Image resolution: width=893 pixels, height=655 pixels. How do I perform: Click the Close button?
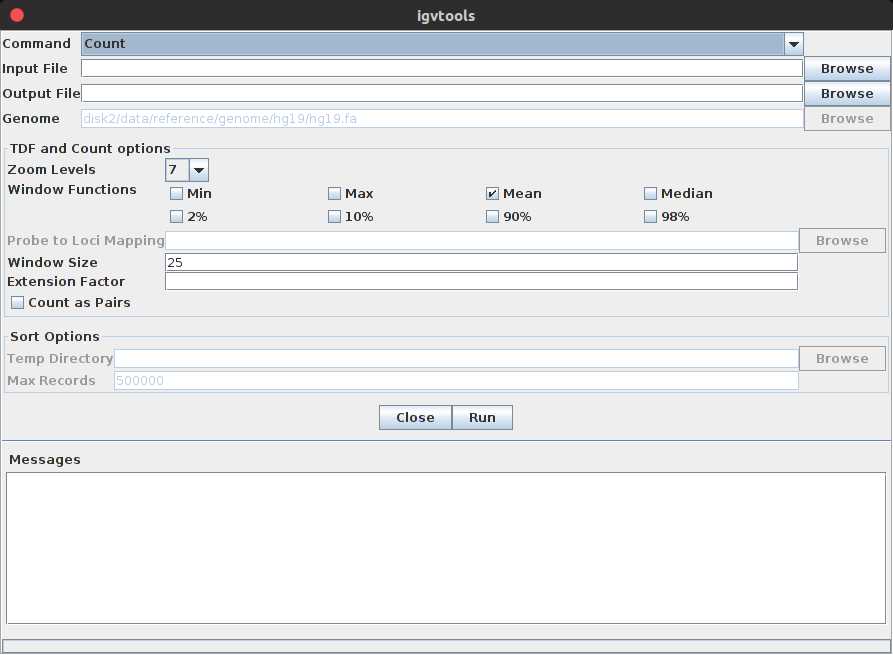(415, 417)
